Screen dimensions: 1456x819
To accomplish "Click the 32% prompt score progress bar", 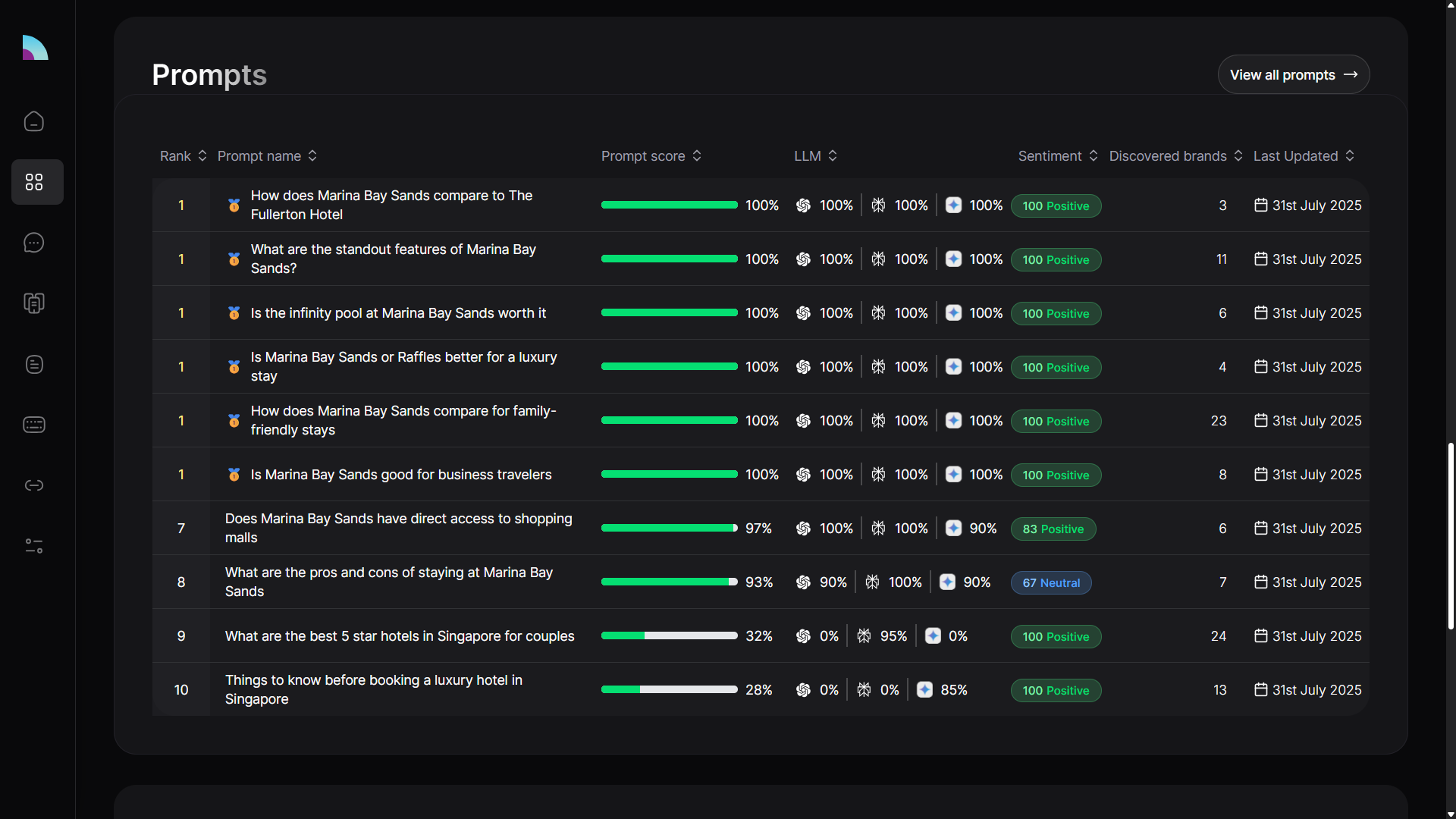I will (669, 635).
